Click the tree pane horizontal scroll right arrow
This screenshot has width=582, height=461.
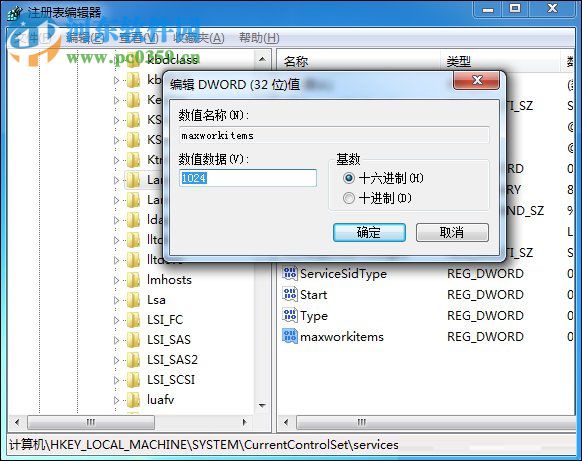pyautogui.click(x=245, y=422)
